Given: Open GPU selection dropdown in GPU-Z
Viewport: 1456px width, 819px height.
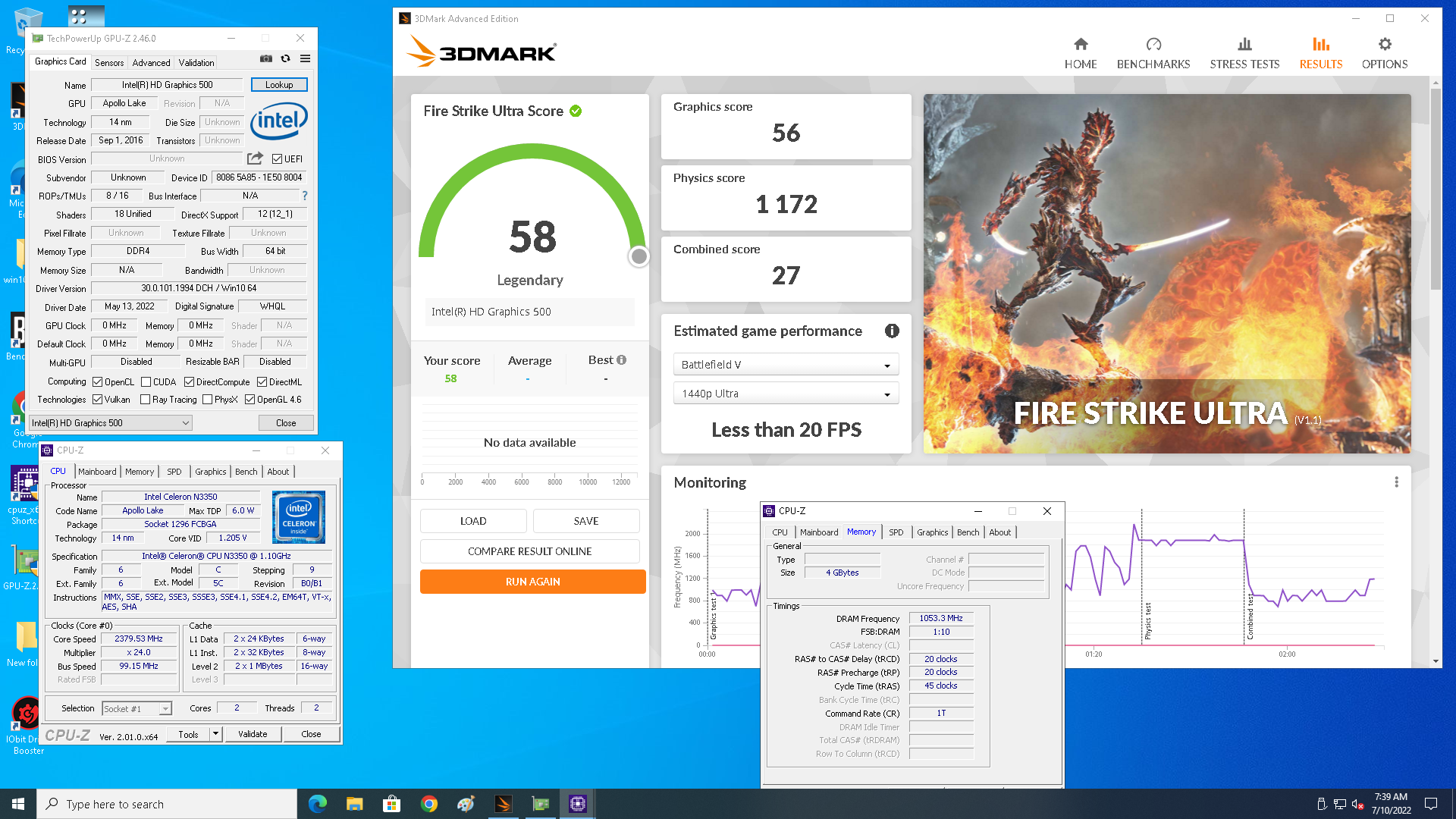Looking at the screenshot, I should (110, 423).
